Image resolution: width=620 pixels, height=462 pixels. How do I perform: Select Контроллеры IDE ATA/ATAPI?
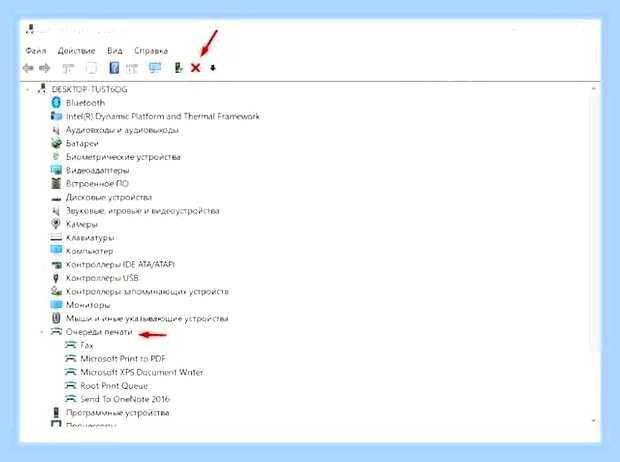[x=120, y=264]
